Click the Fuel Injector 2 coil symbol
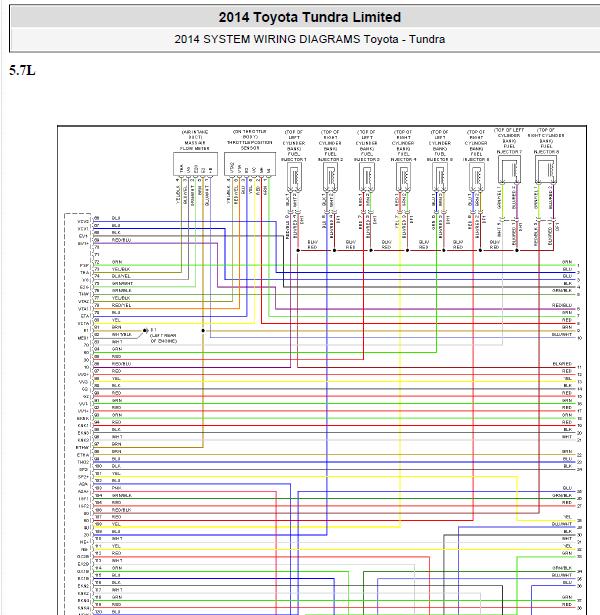This screenshot has height=615, width=600. [331, 177]
